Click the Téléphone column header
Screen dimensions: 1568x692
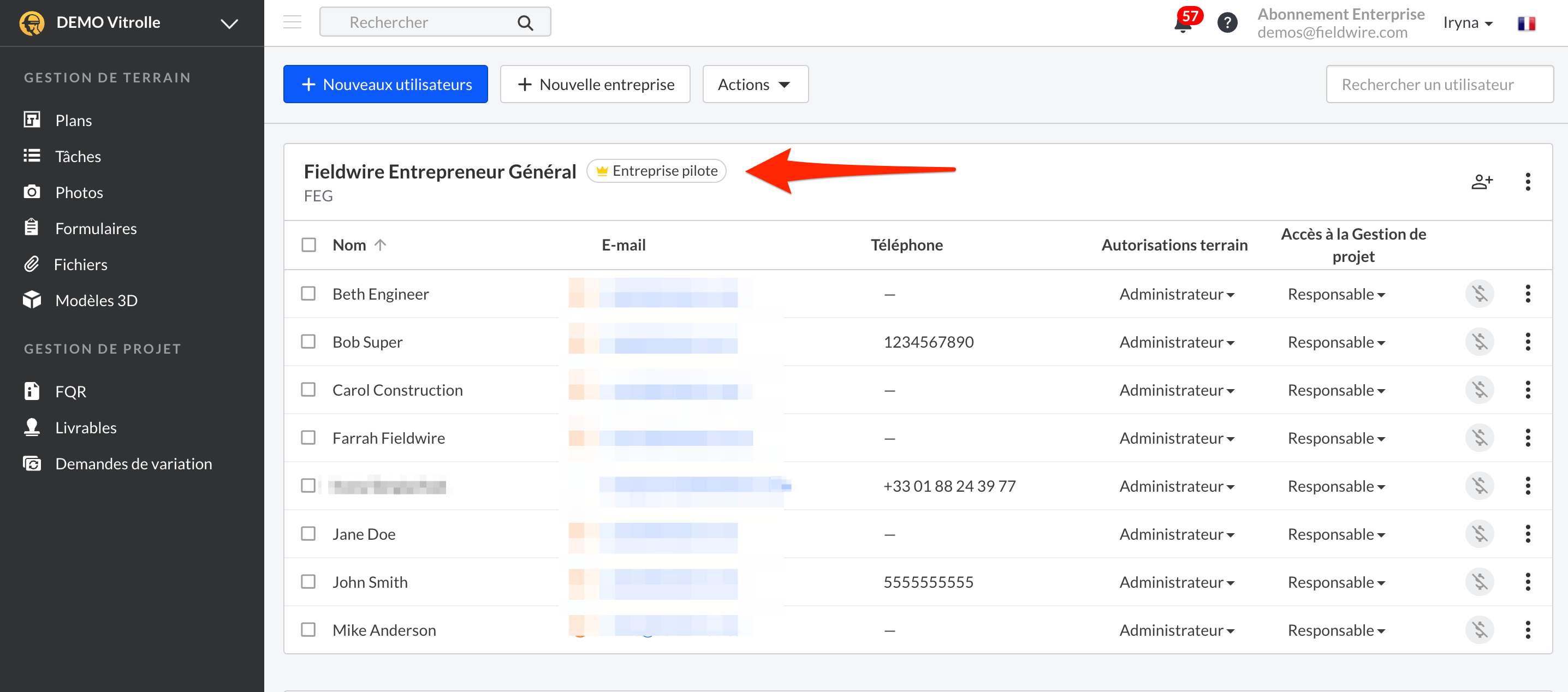pyautogui.click(x=906, y=245)
